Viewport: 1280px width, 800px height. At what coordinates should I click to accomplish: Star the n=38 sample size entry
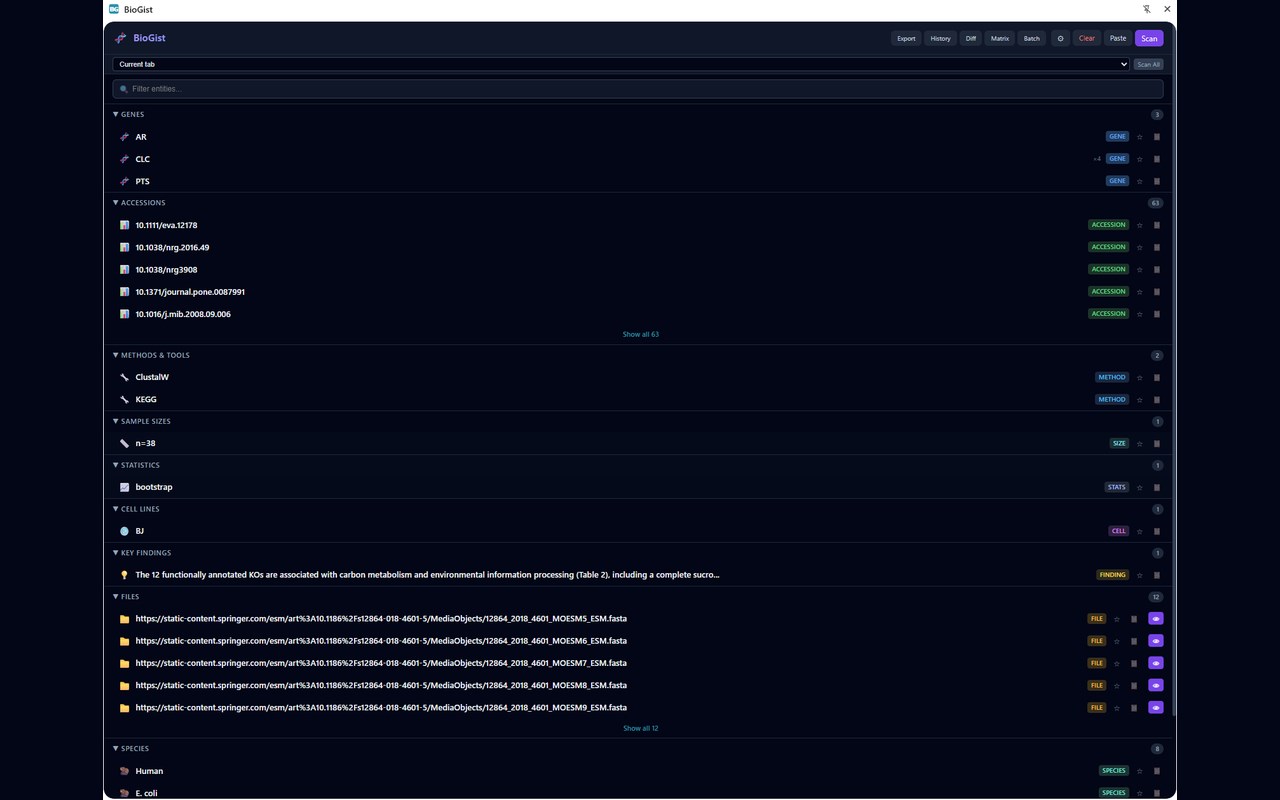[x=1140, y=443]
